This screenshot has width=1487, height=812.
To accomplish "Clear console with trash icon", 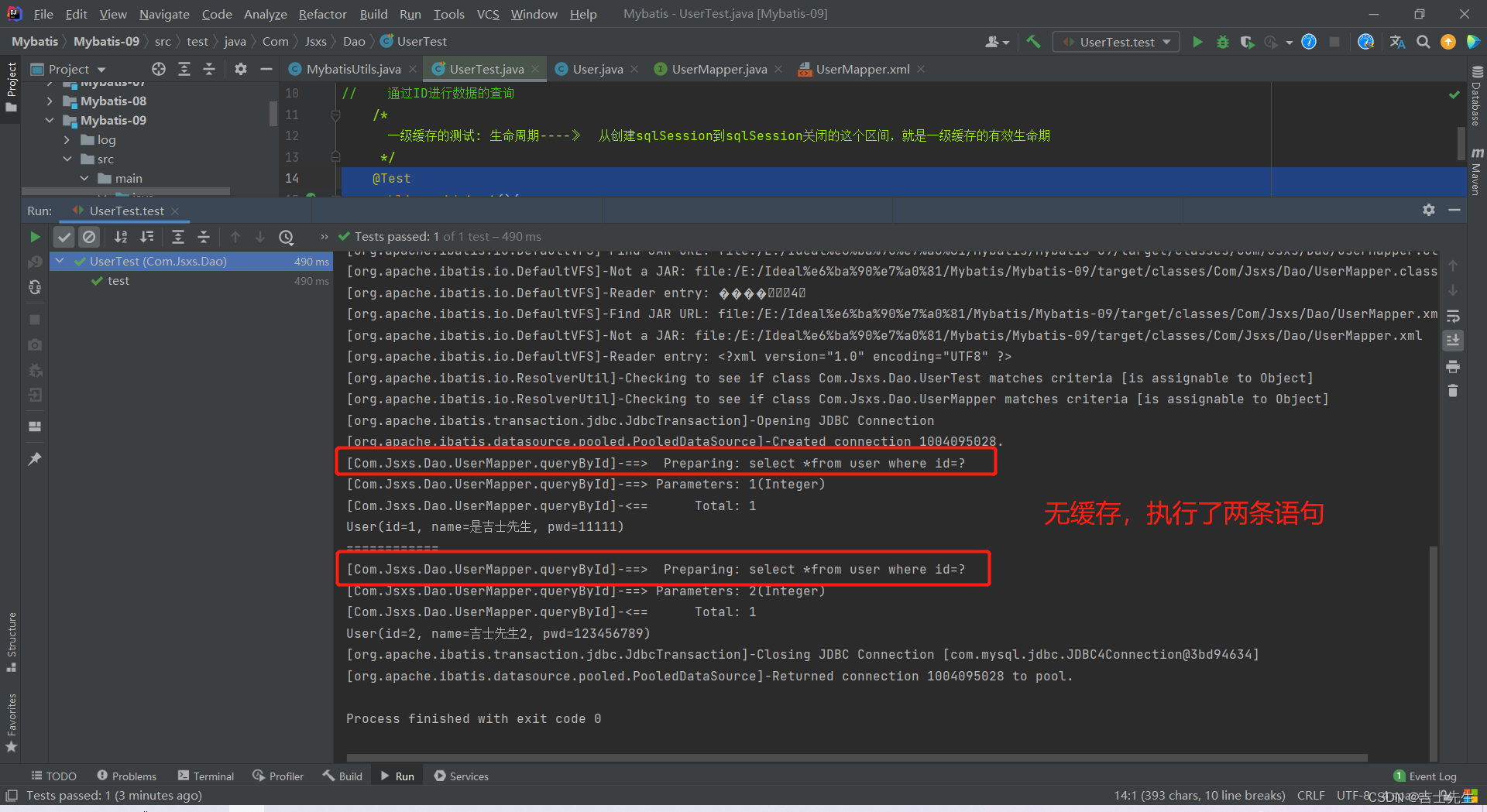I will tap(1453, 391).
